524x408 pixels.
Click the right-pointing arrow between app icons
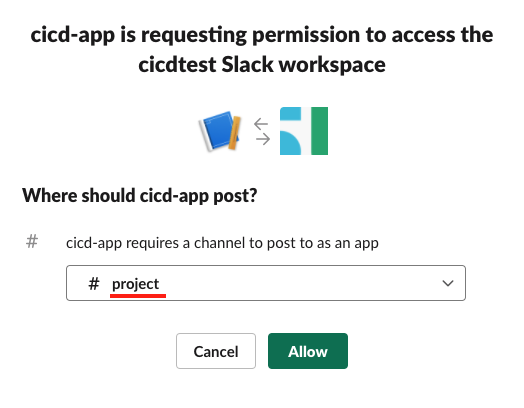click(263, 139)
